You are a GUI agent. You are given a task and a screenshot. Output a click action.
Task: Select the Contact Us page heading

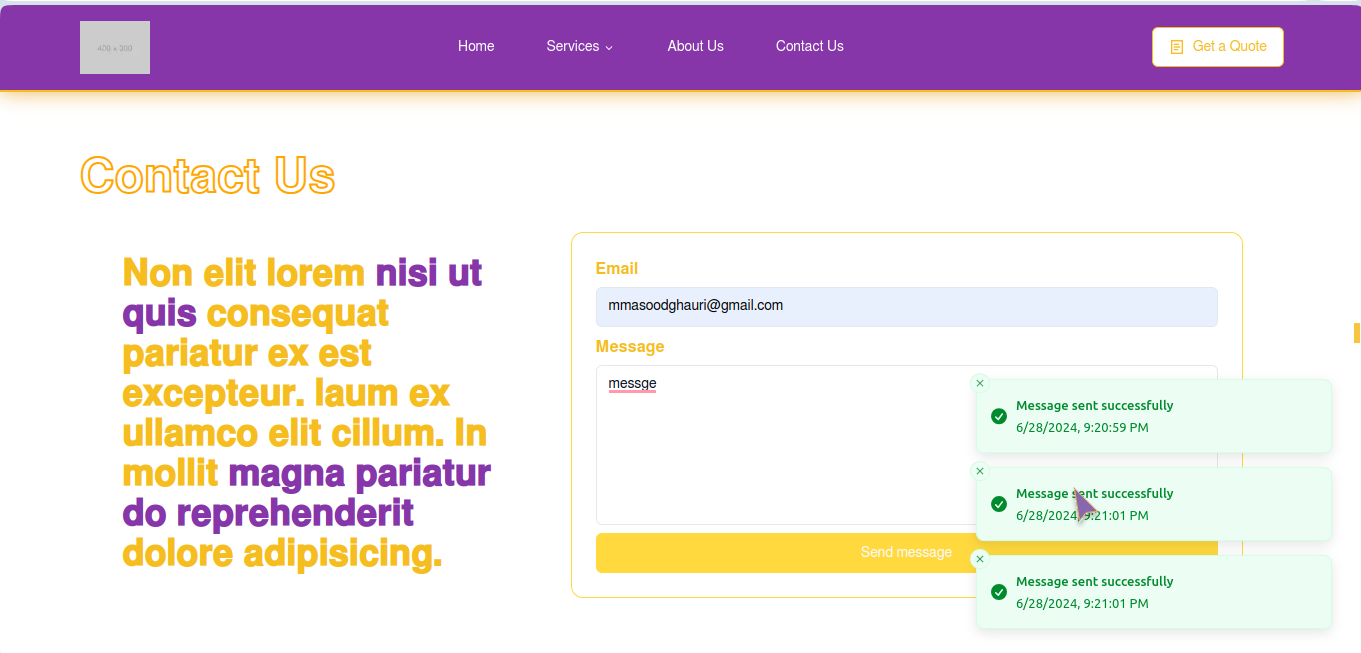(x=207, y=176)
